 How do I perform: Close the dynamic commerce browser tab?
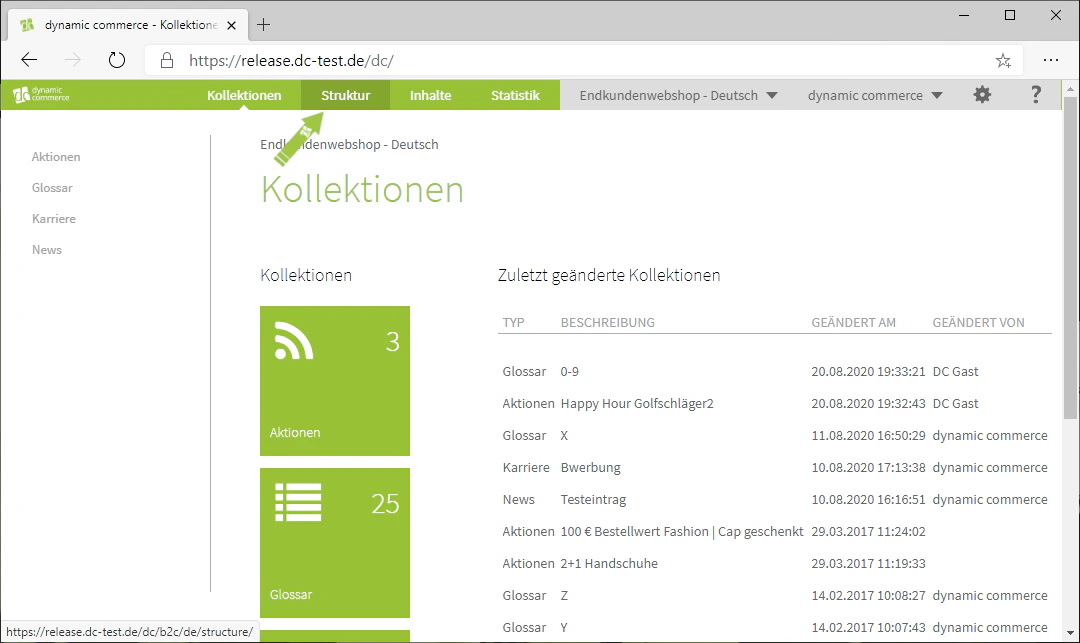231,25
